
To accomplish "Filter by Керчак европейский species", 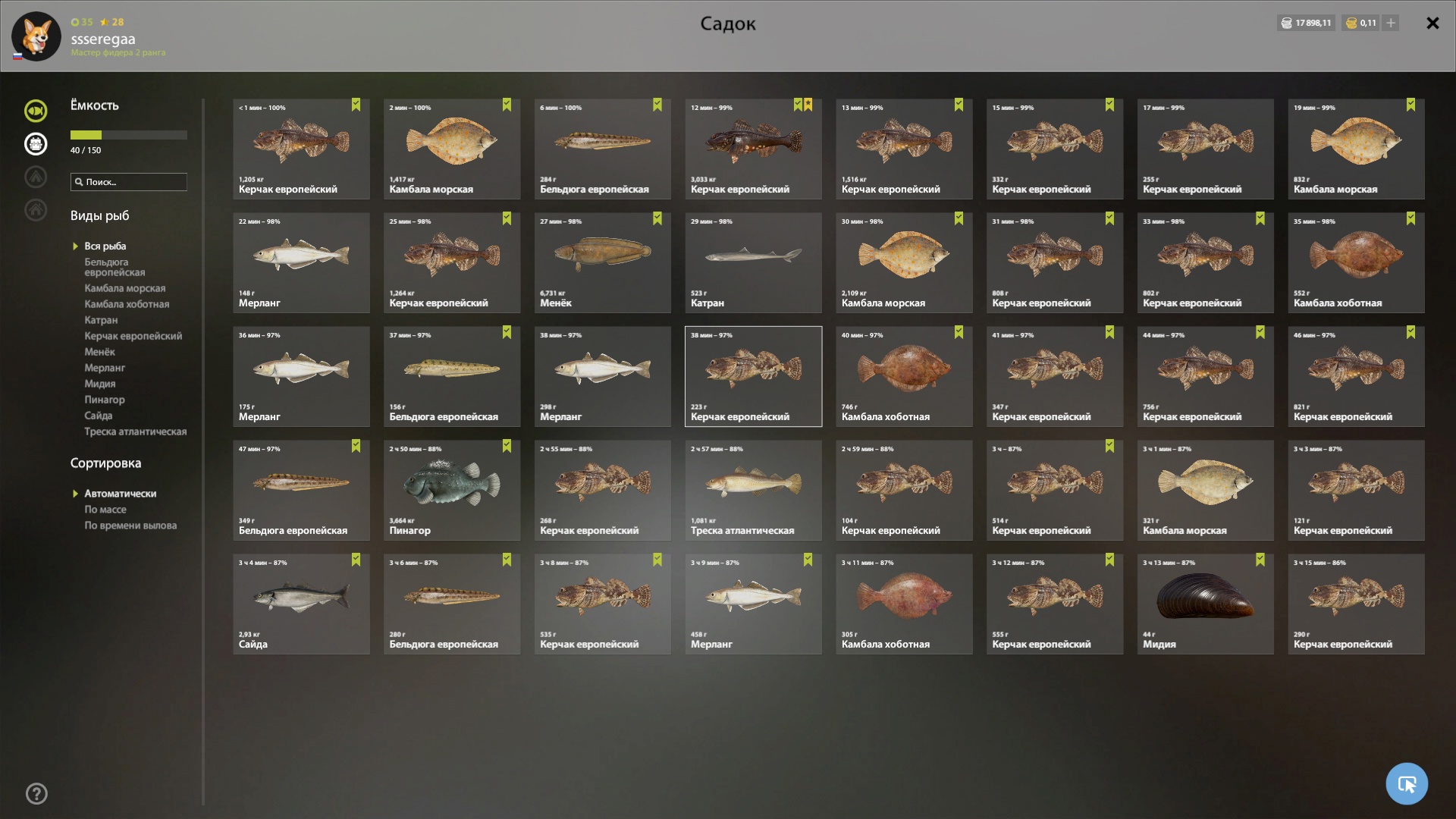I will (133, 336).
